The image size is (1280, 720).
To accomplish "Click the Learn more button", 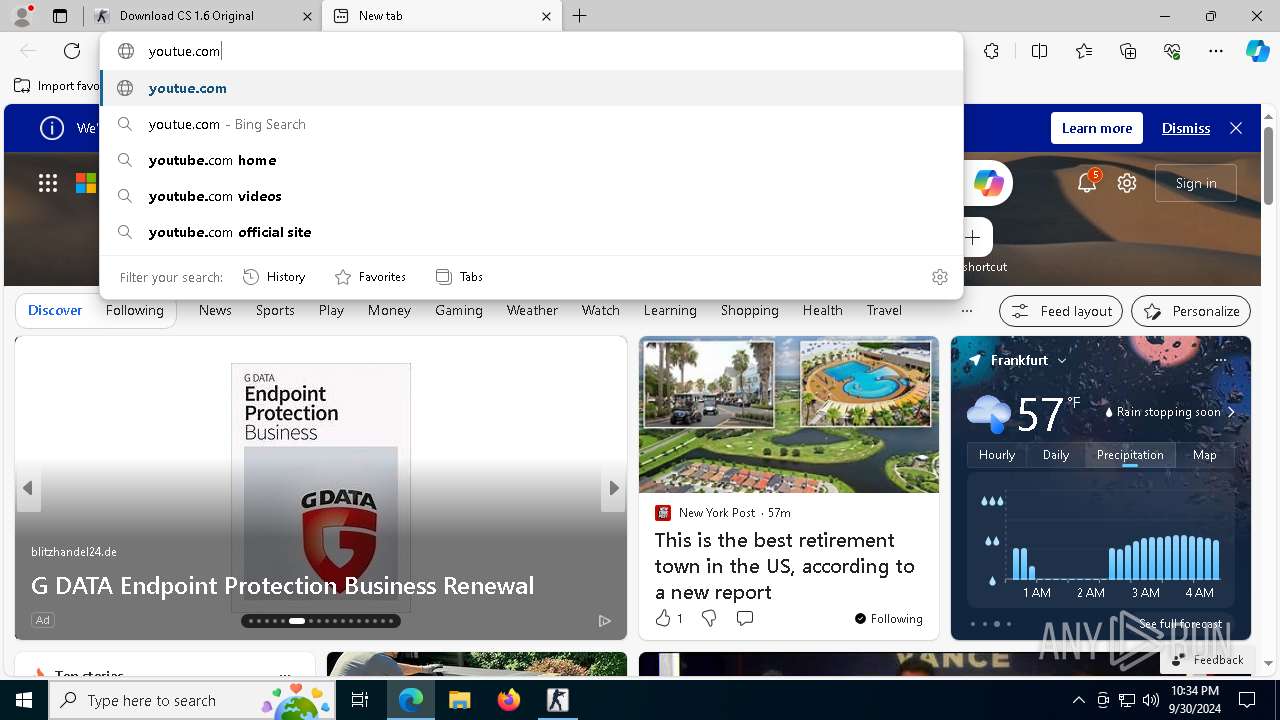I will click(1097, 128).
